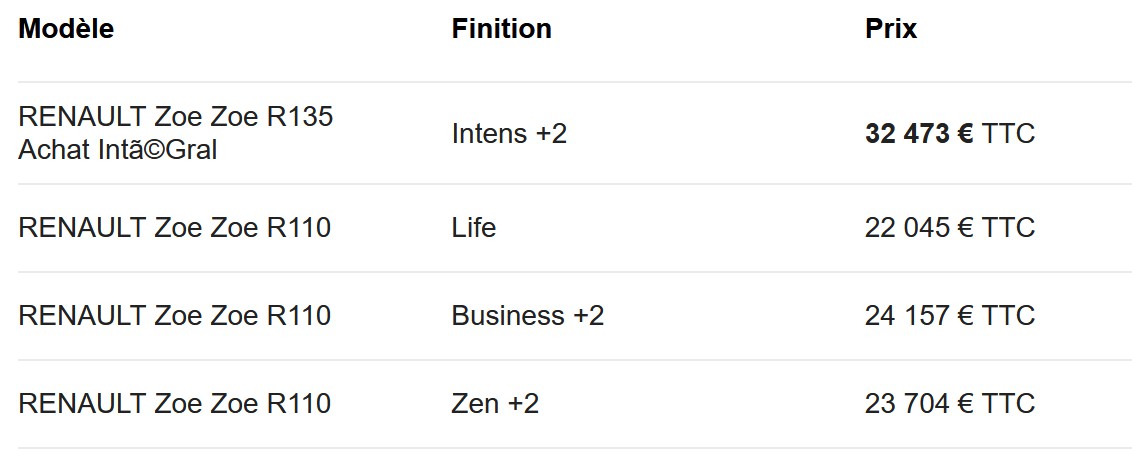Click the 24 157 € amount
Viewport: 1132px width, 473px height.
[918, 316]
